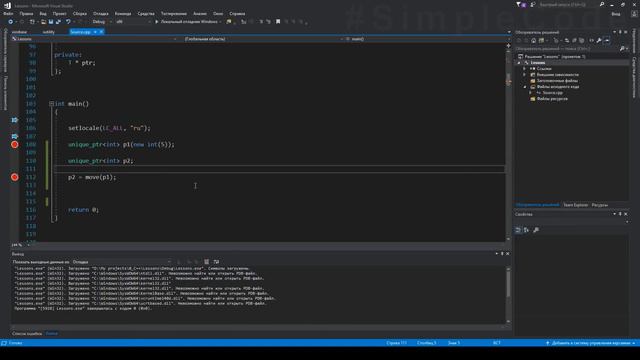Close the Source.cpp editor tab
The width and height of the screenshot is (640, 360).
coord(101,32)
